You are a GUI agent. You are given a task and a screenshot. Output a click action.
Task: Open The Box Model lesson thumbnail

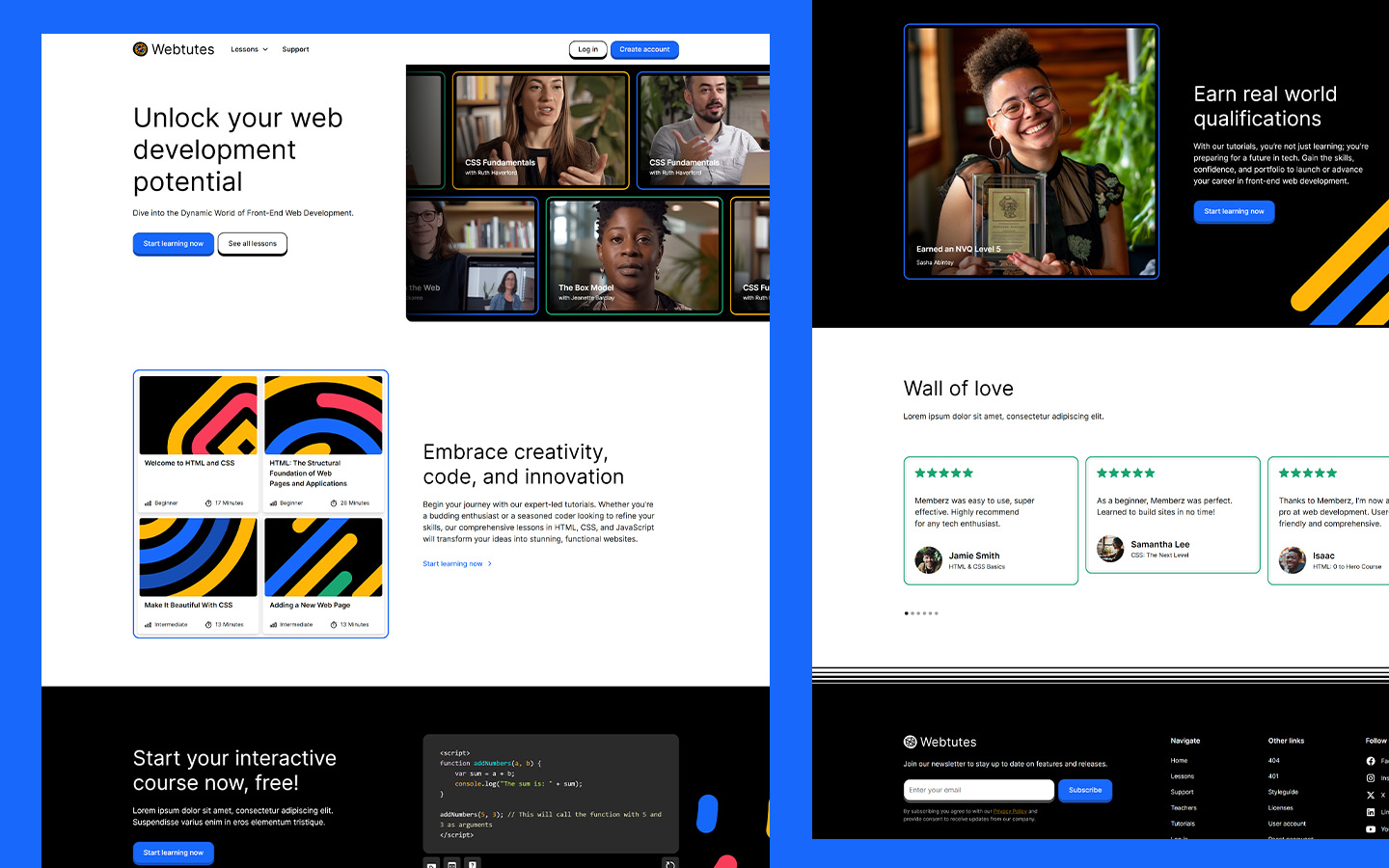(634, 256)
